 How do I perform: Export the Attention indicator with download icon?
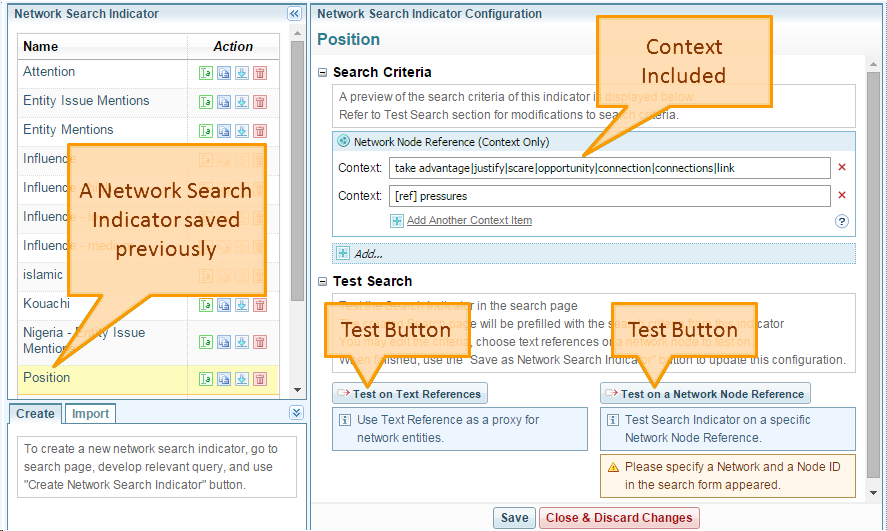[x=242, y=73]
